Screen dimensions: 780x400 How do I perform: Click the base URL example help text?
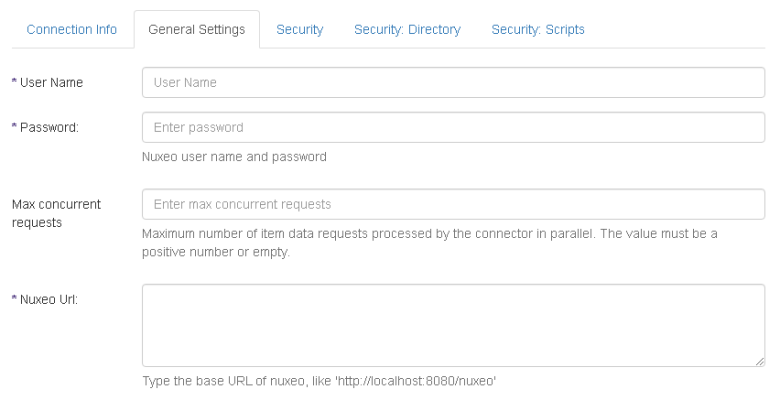pyautogui.click(x=320, y=382)
